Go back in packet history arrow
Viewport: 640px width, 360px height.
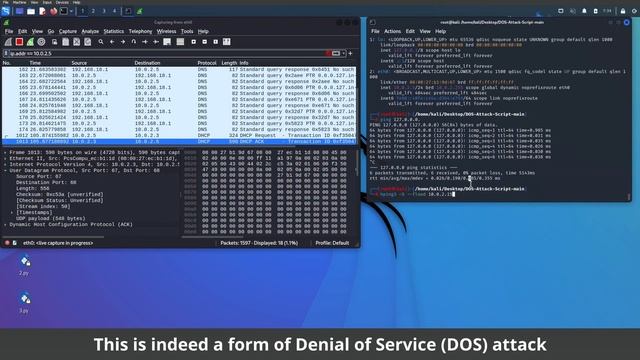112,42
